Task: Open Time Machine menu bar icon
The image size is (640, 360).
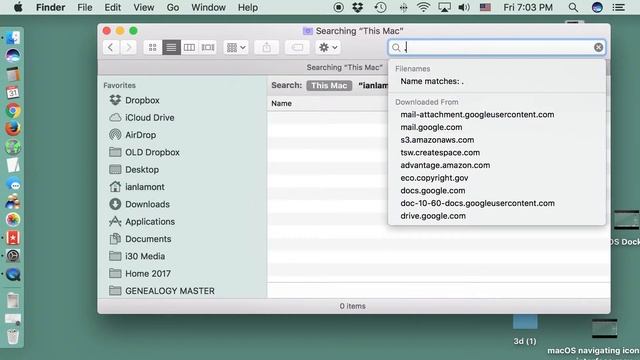Action: 380,7
